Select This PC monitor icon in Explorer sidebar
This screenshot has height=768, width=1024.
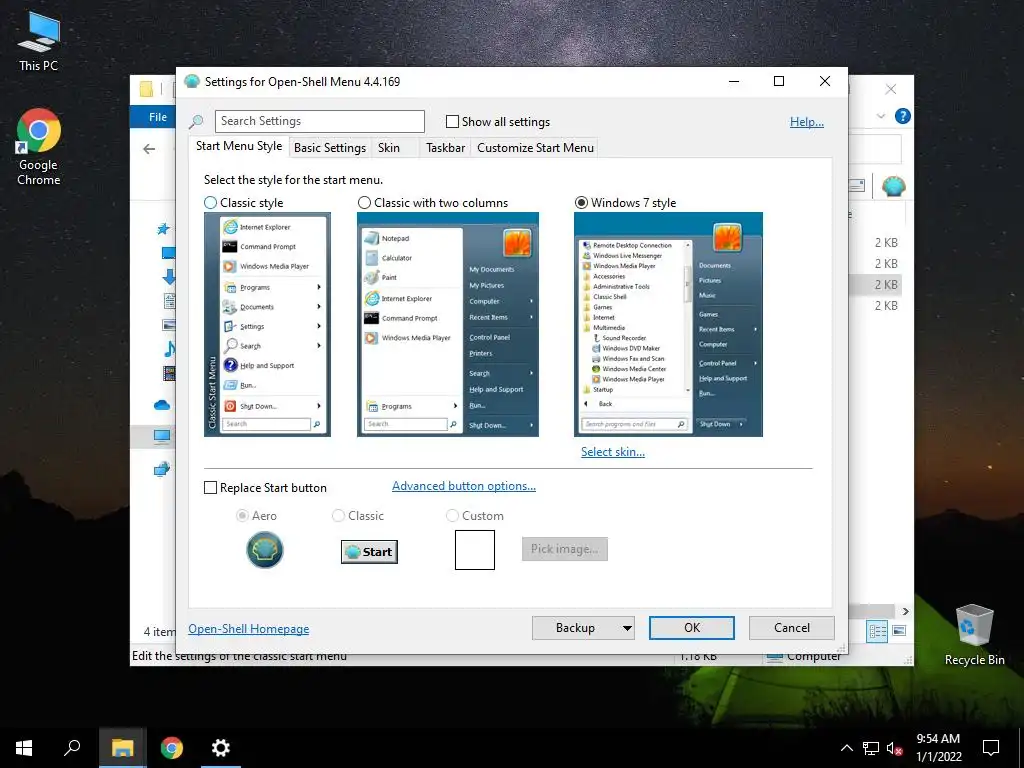162,436
